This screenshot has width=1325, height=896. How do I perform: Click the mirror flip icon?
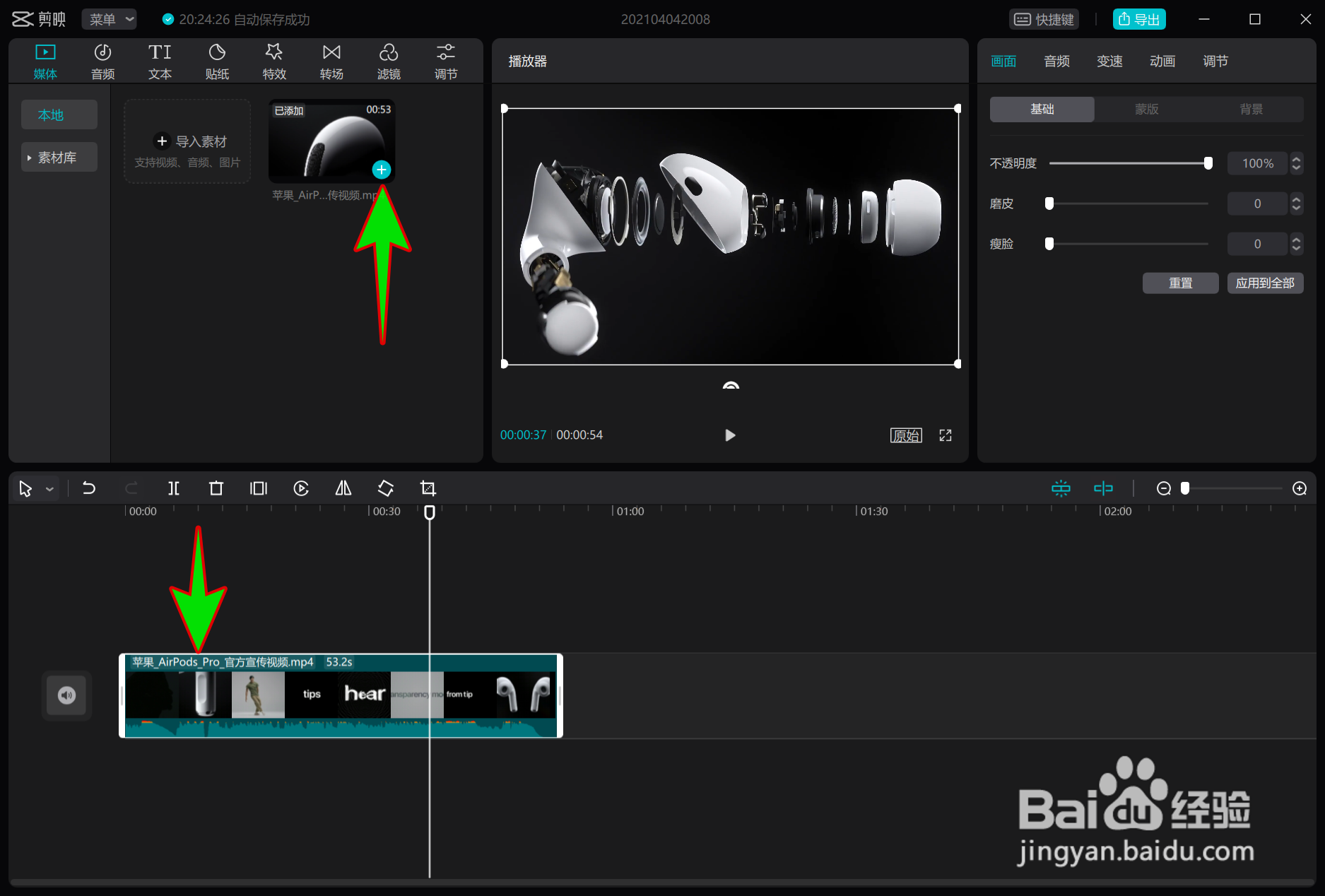click(343, 488)
